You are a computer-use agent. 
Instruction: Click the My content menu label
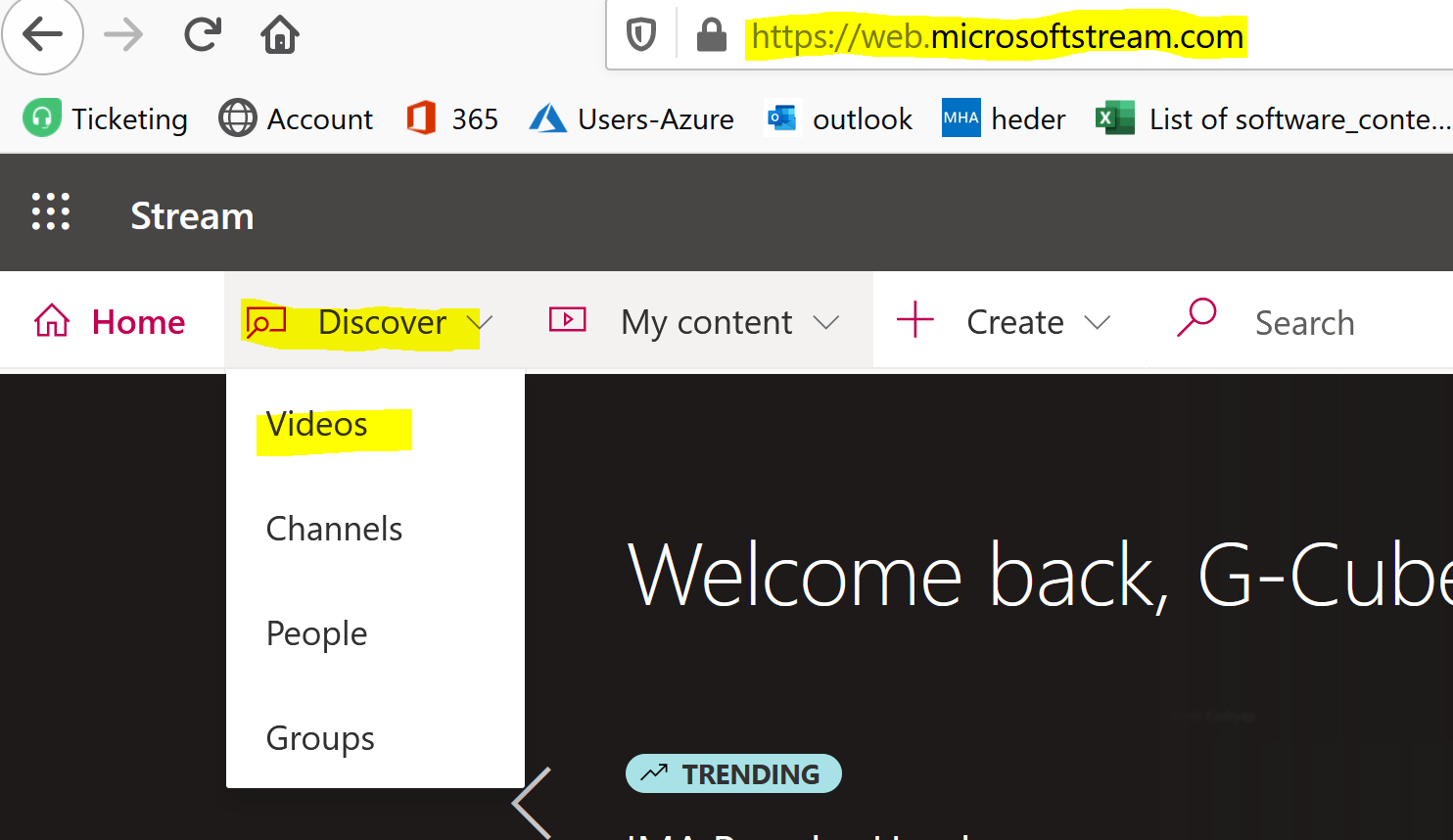click(x=707, y=322)
